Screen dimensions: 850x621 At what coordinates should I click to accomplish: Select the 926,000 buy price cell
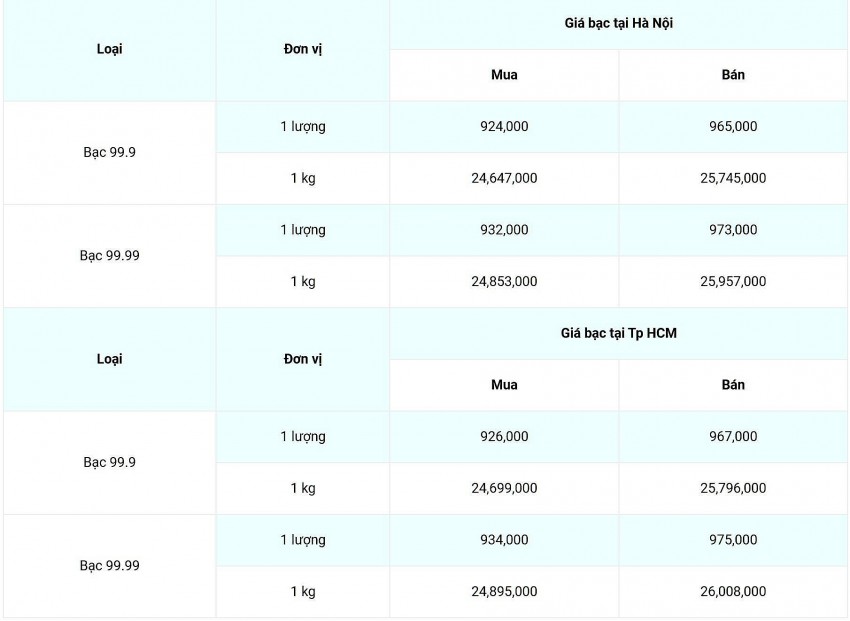coord(504,437)
